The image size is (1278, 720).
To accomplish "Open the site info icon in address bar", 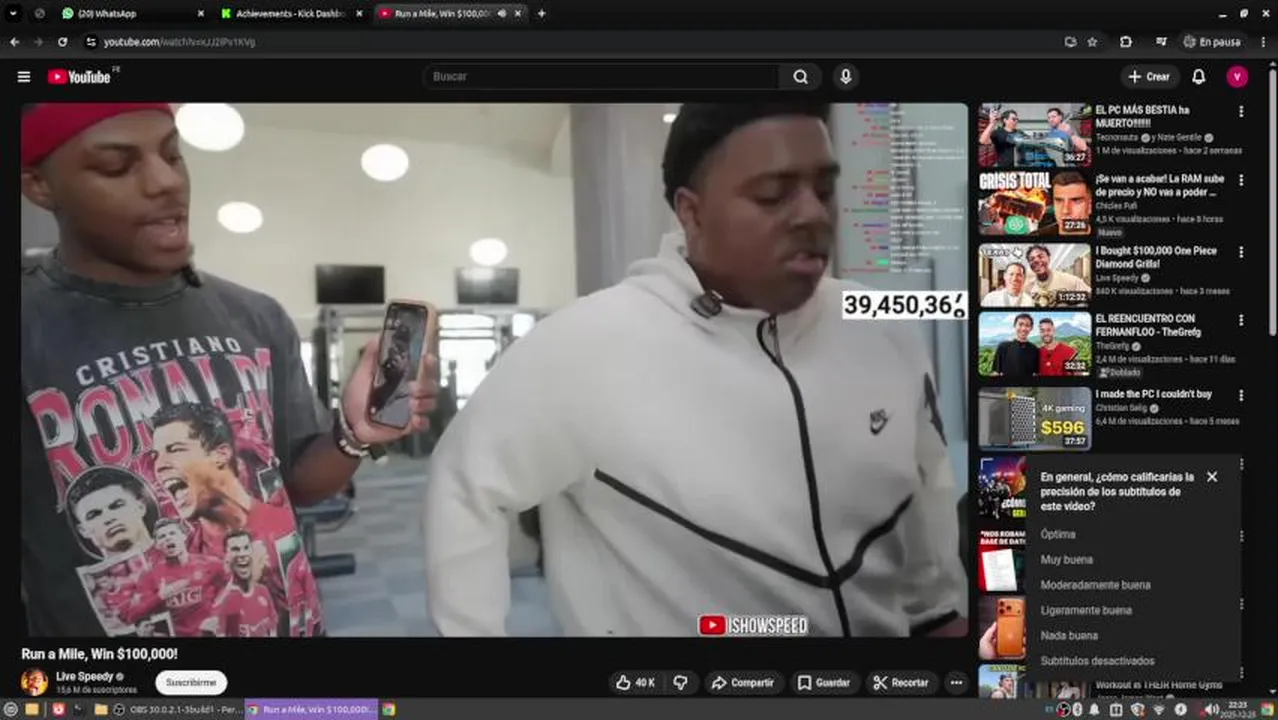I will pos(91,42).
